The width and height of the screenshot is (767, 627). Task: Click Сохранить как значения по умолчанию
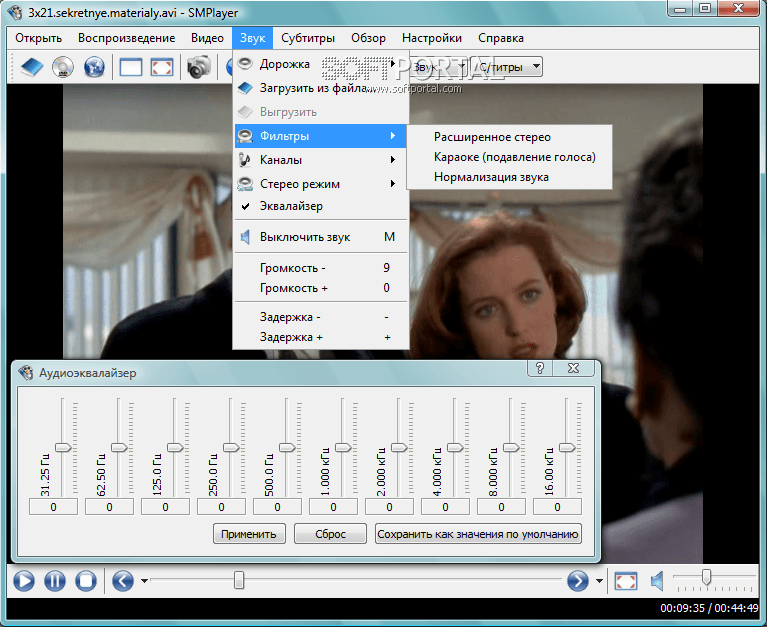point(478,534)
